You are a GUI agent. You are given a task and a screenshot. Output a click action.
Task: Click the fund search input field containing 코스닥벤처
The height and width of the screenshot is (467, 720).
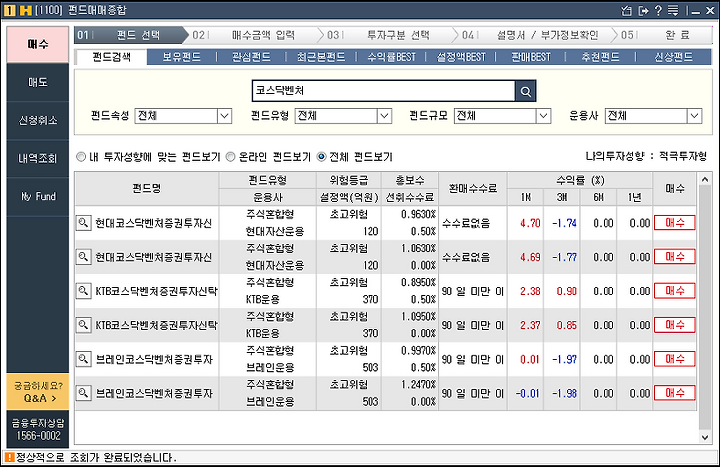[x=383, y=91]
